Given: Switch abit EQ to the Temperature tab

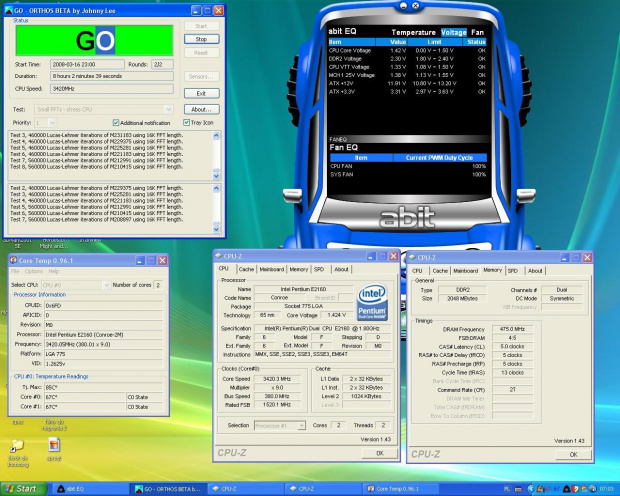Looking at the screenshot, I should [413, 32].
